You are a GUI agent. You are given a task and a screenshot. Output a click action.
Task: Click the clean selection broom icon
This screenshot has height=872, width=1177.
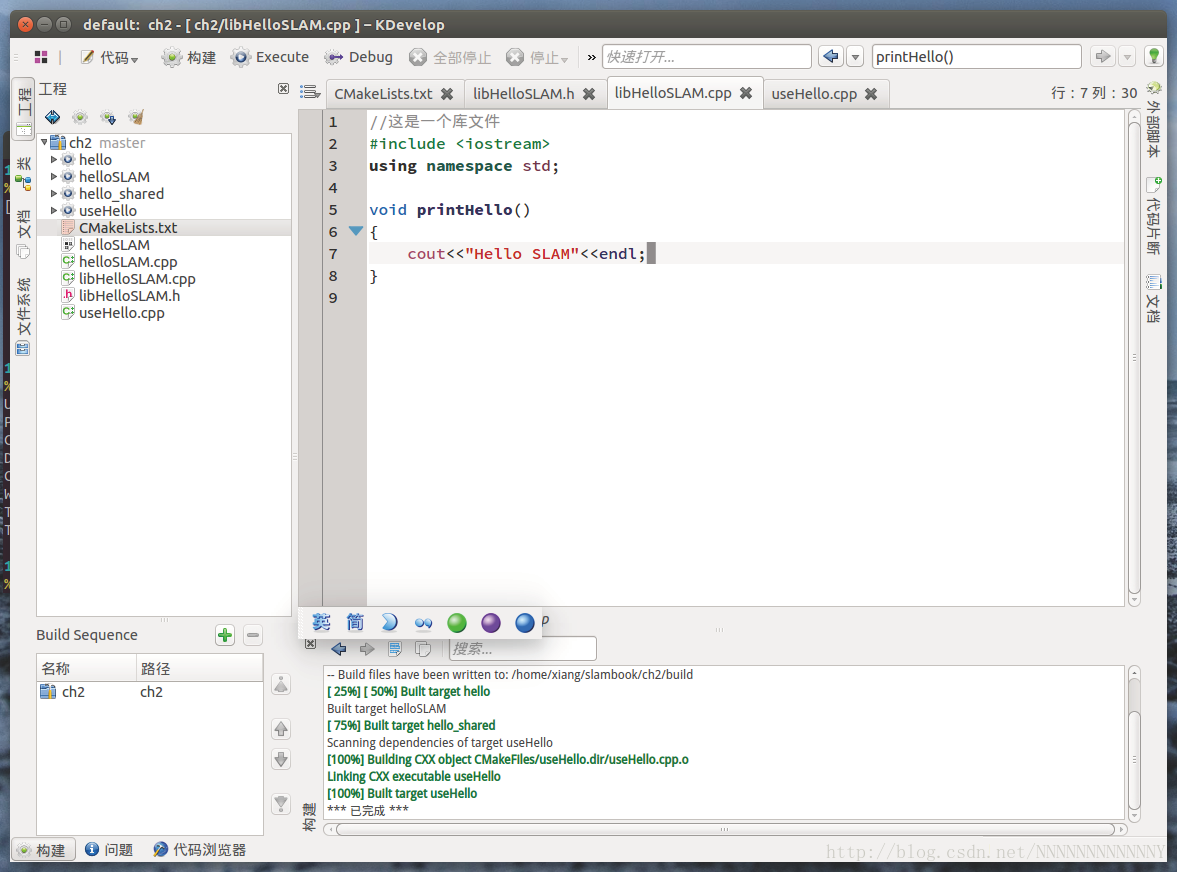136,117
